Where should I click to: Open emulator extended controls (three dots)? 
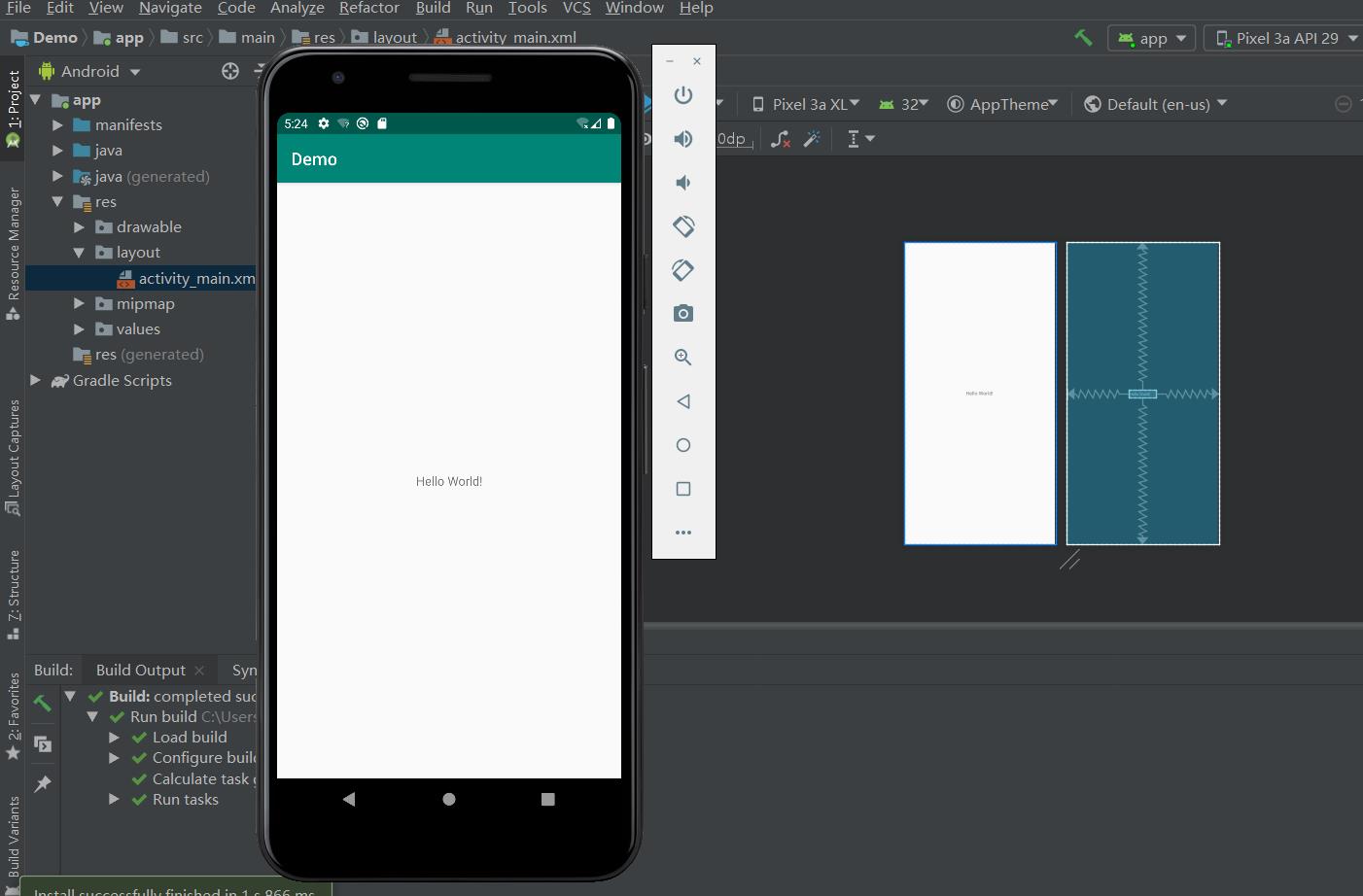point(683,533)
